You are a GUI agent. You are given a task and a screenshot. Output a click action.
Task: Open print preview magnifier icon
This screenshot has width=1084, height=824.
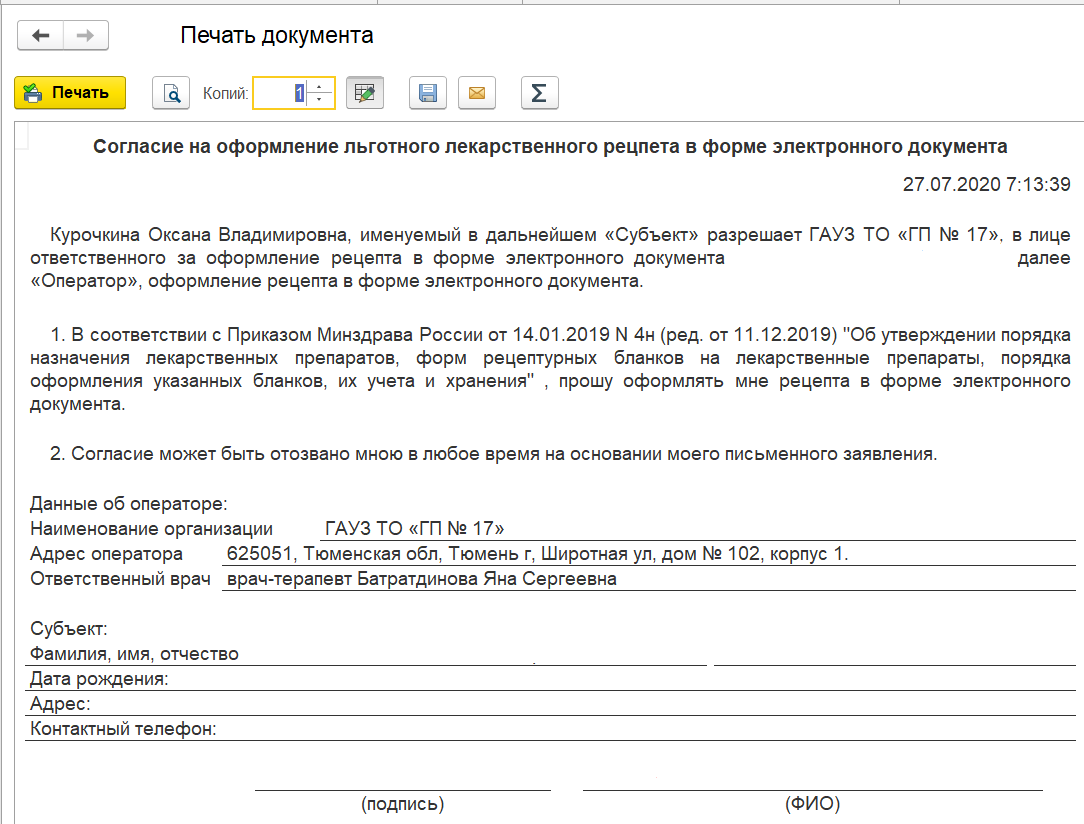pyautogui.click(x=171, y=93)
